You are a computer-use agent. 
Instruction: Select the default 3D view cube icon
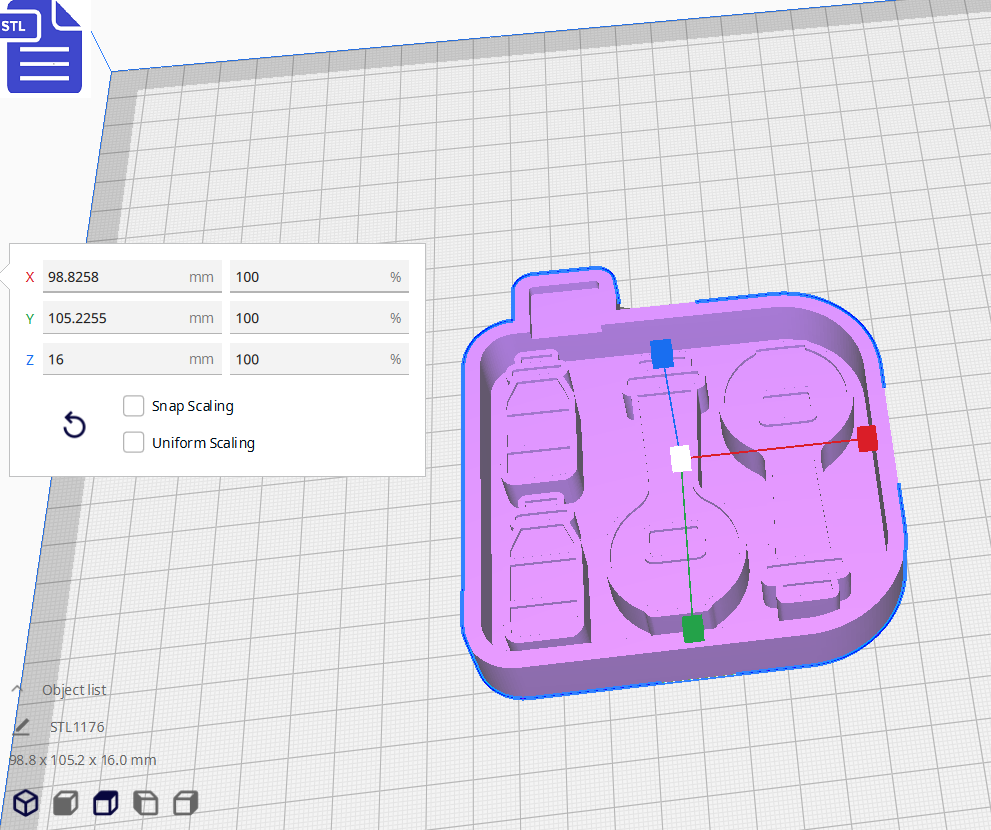coord(24,803)
